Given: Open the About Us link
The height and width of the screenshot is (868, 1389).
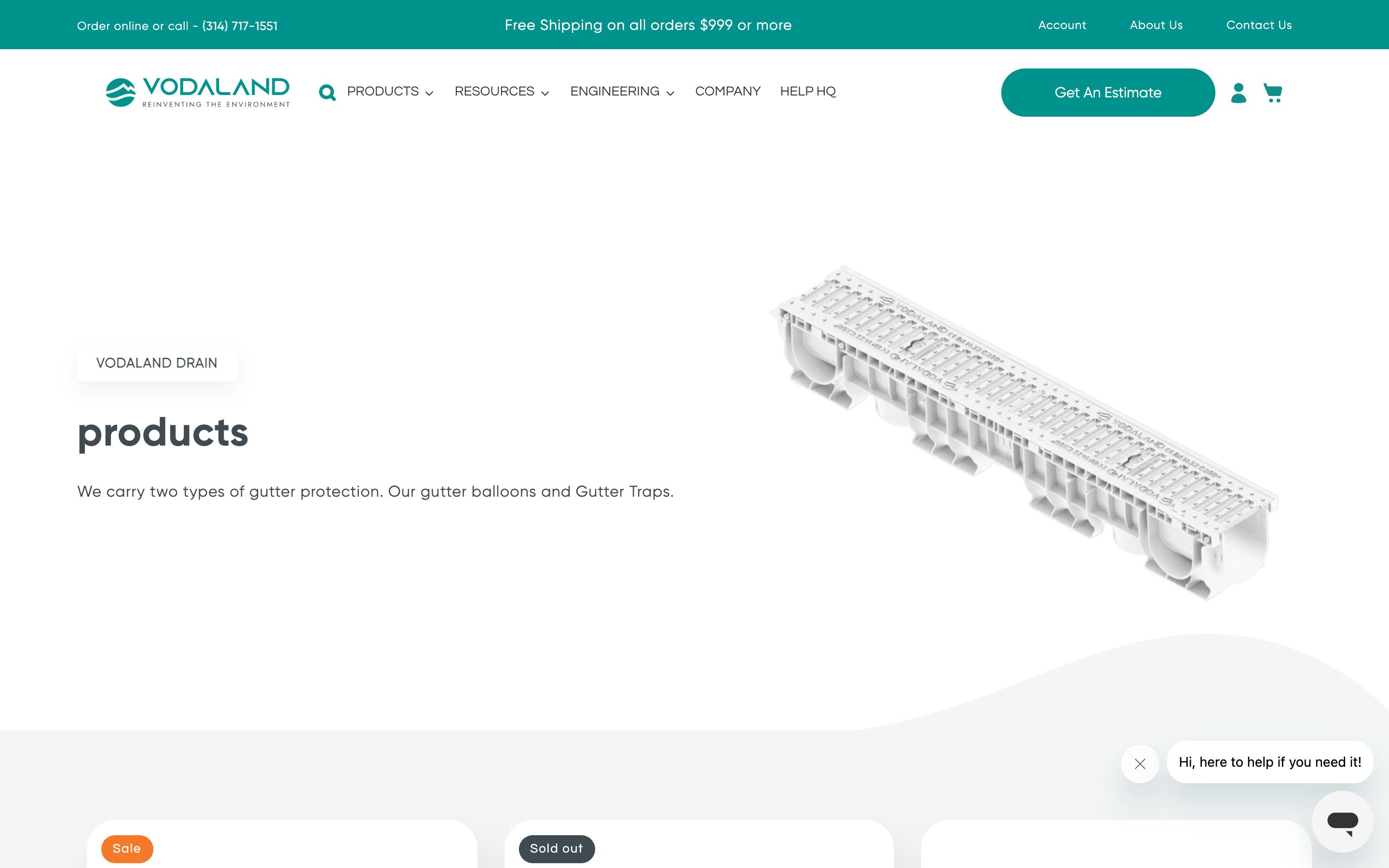Looking at the screenshot, I should point(1156,25).
